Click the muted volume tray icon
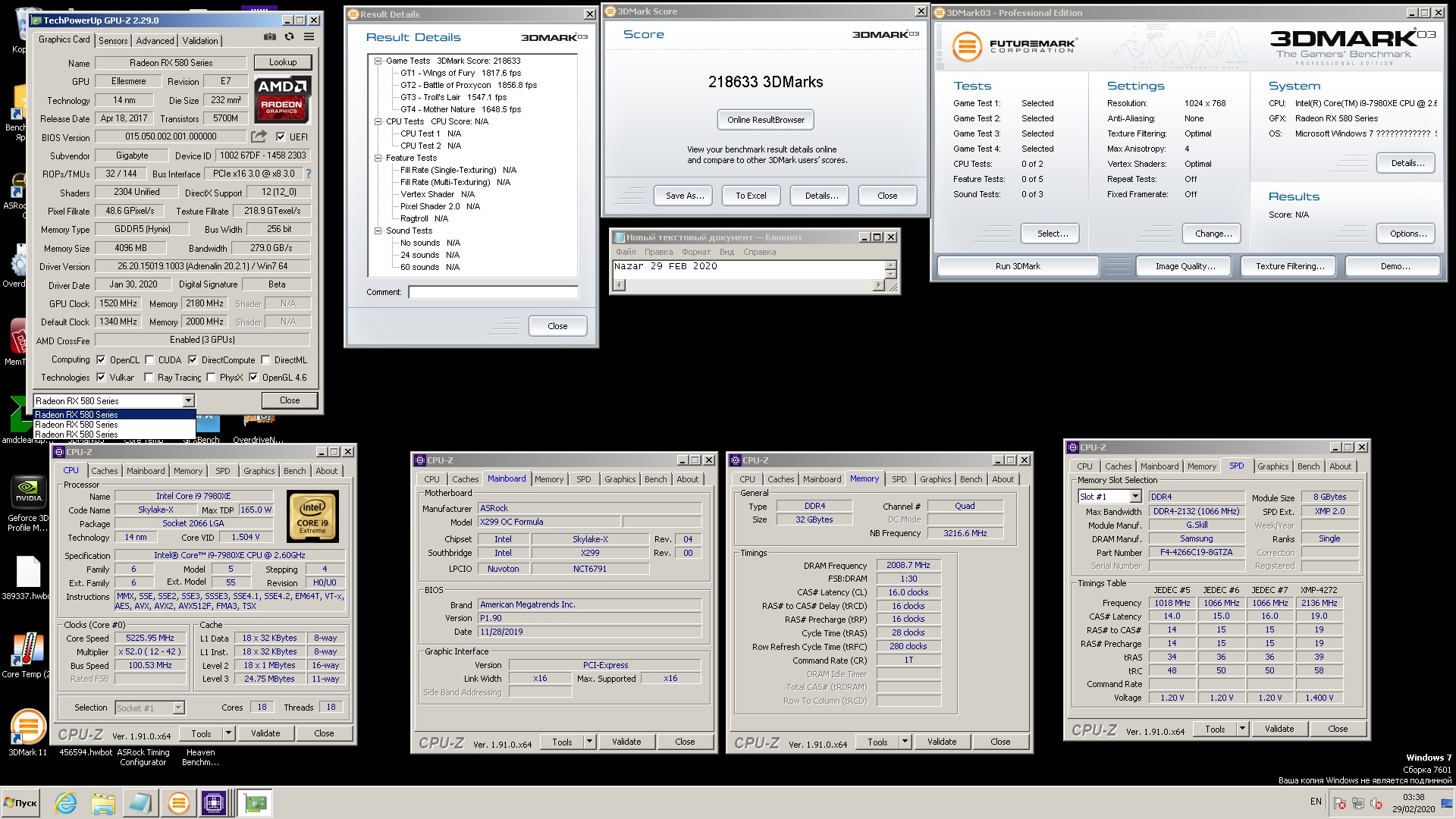This screenshot has height=819, width=1456. (x=1376, y=803)
